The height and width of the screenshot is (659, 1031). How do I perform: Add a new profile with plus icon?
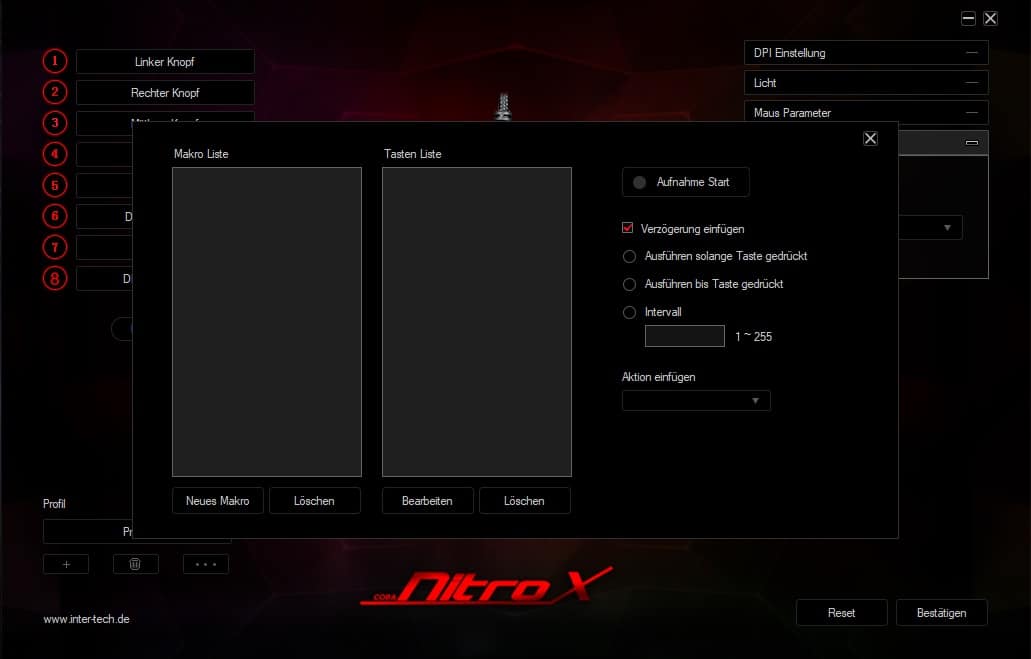click(66, 564)
